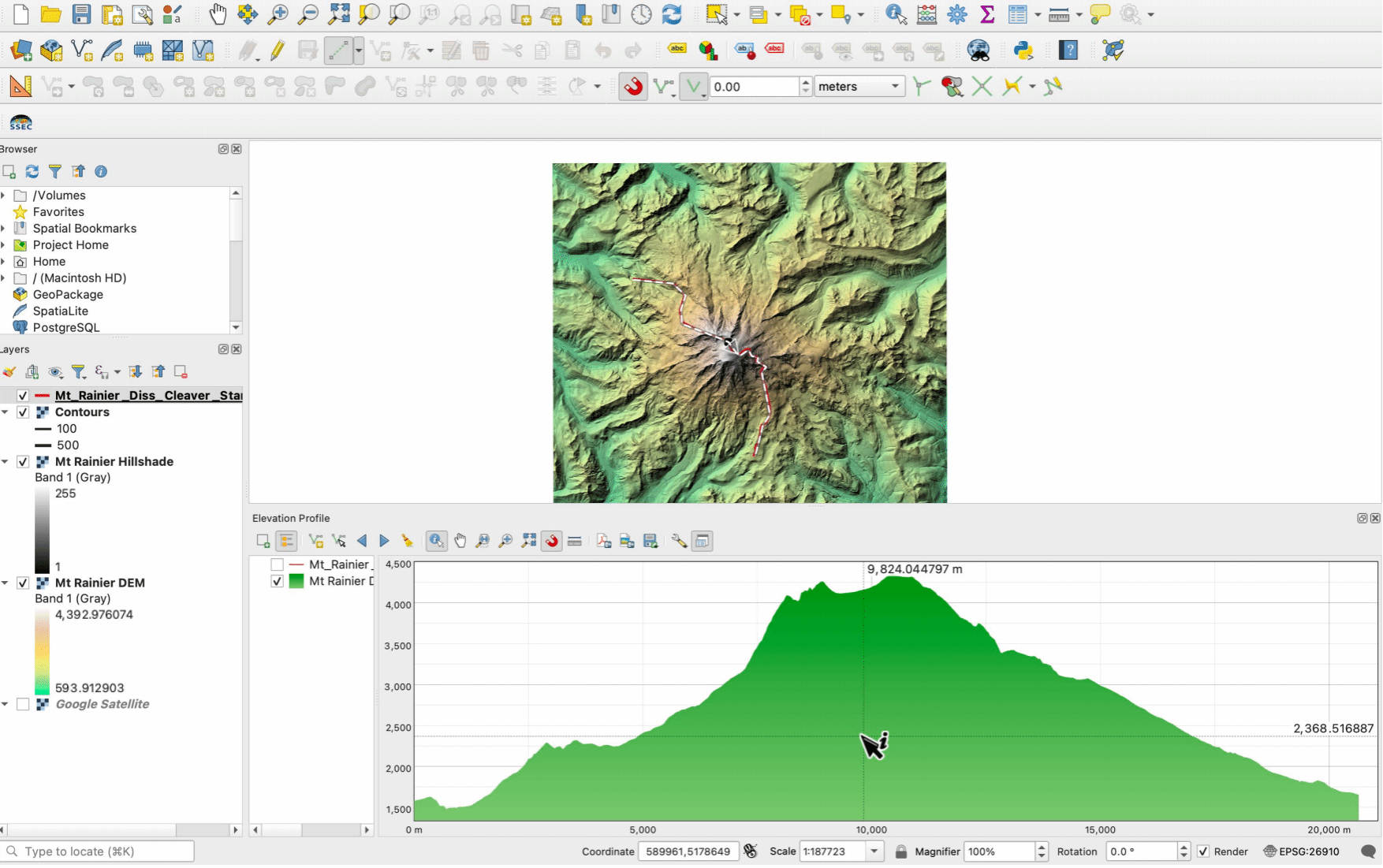Open the map Scale dropdown
Image resolution: width=1383 pixels, height=868 pixels.
[x=874, y=851]
